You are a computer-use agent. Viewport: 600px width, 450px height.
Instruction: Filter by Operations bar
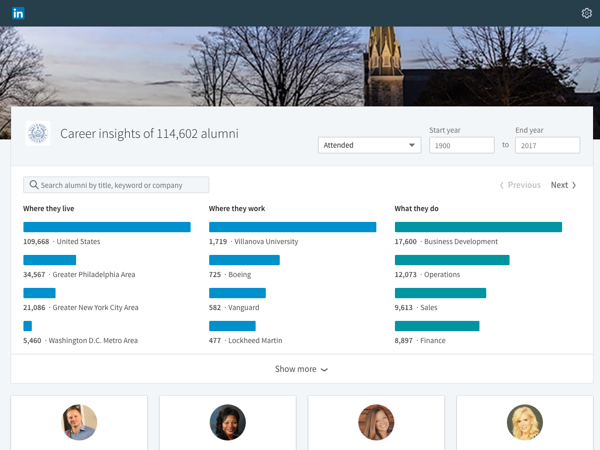tap(452, 260)
